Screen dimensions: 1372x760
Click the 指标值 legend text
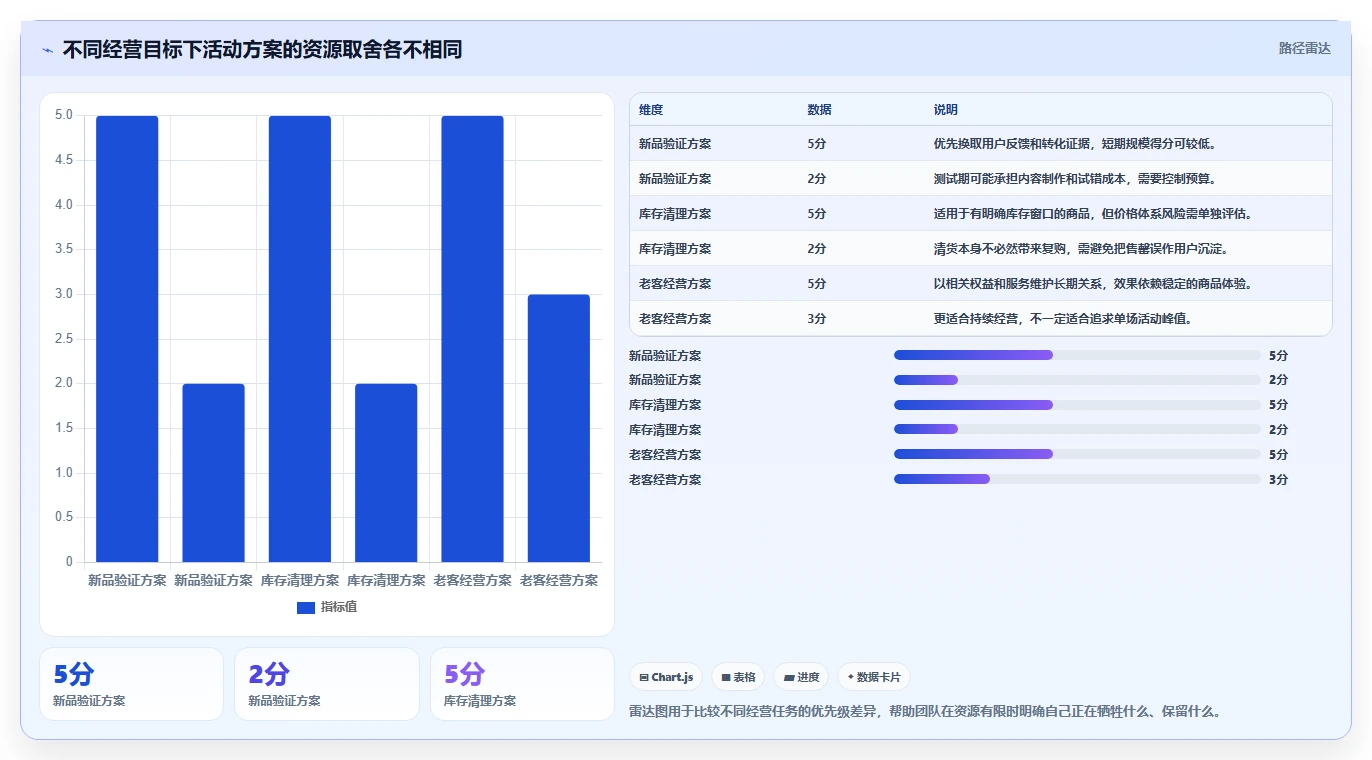point(339,607)
